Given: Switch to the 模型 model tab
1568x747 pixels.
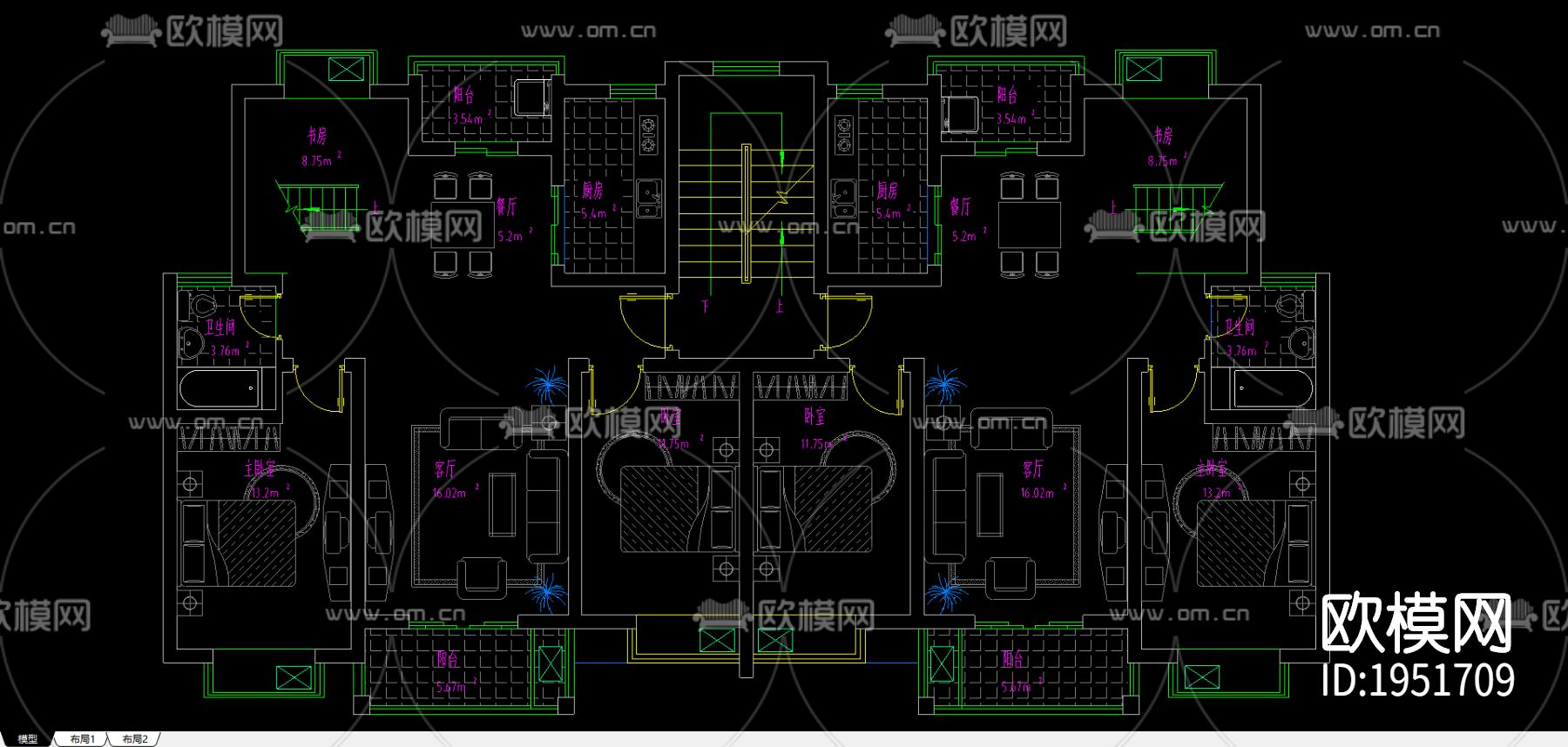Looking at the screenshot, I should (27, 739).
